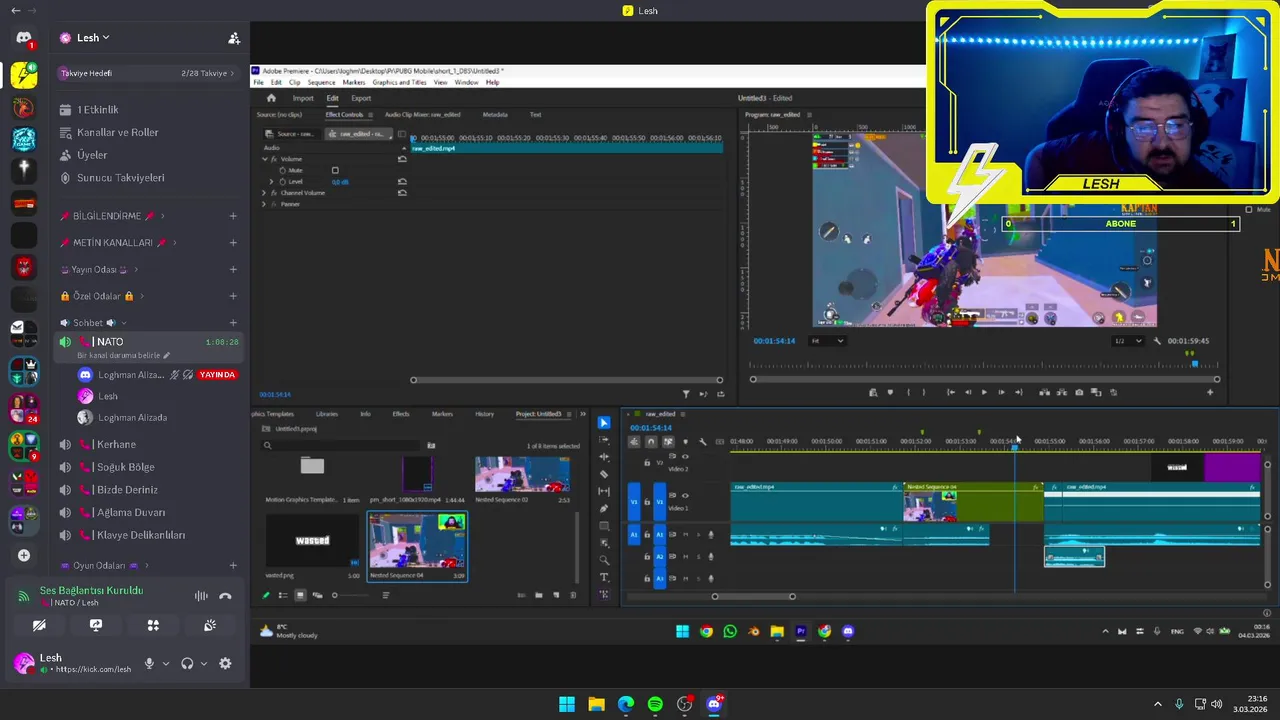Toggle insert sequences as nests button

click(x=634, y=441)
